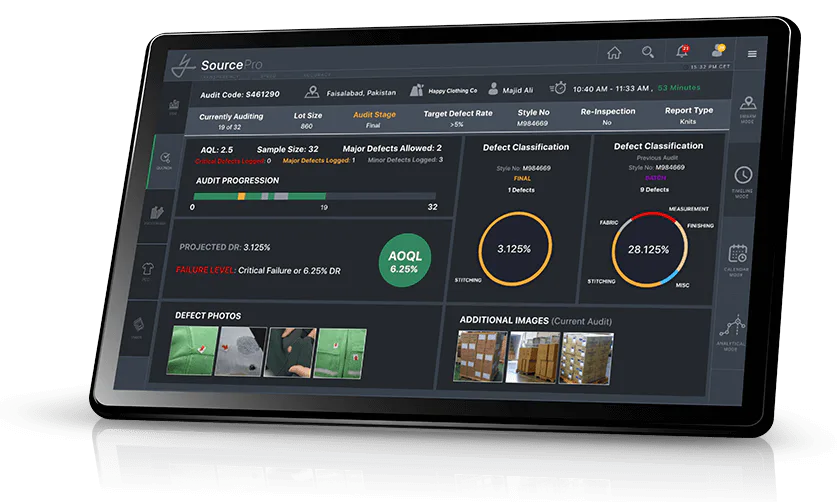Select the Report Type column
Viewport: 838px width, 502px height.
tap(688, 115)
